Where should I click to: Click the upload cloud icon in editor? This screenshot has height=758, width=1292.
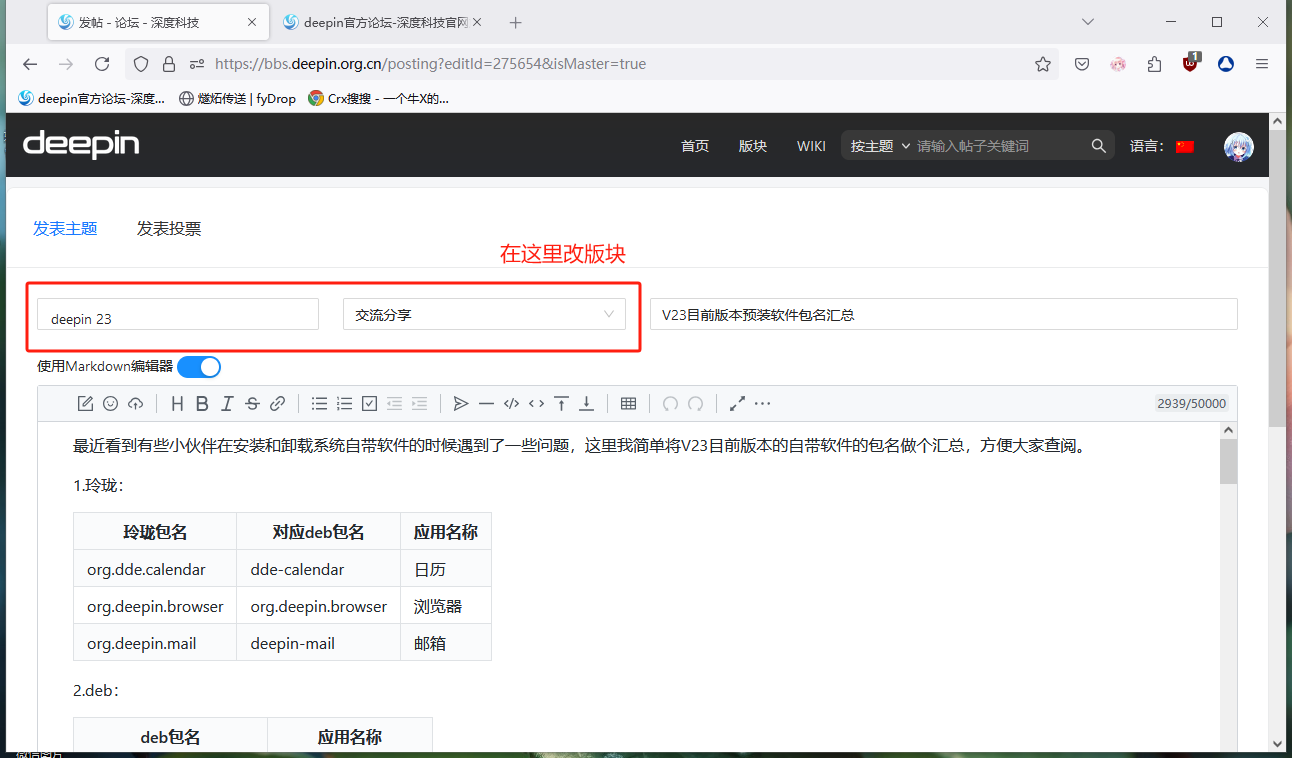click(x=135, y=404)
